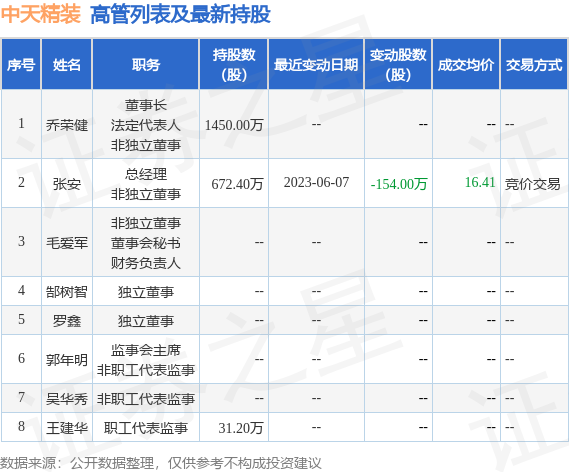The width and height of the screenshot is (569, 472).
Task: Click the 变动股数(股) column header
Action: pyautogui.click(x=398, y=65)
